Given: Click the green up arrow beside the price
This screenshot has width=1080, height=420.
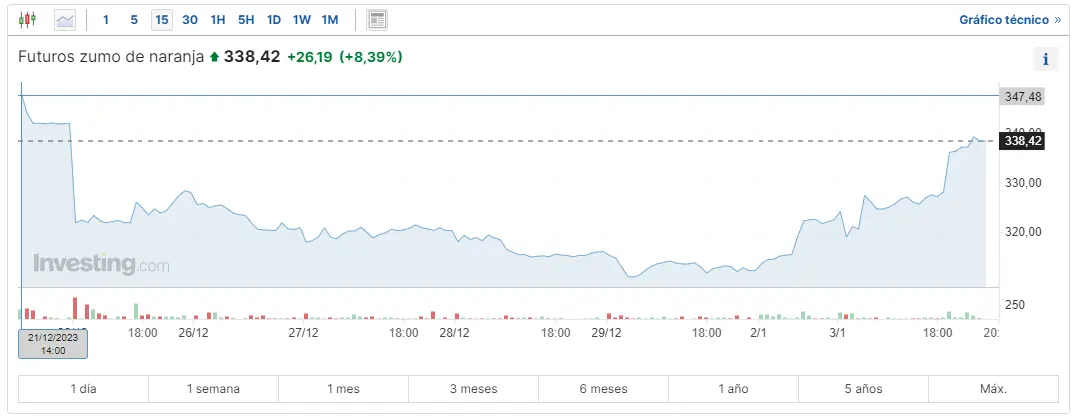Looking at the screenshot, I should point(214,57).
